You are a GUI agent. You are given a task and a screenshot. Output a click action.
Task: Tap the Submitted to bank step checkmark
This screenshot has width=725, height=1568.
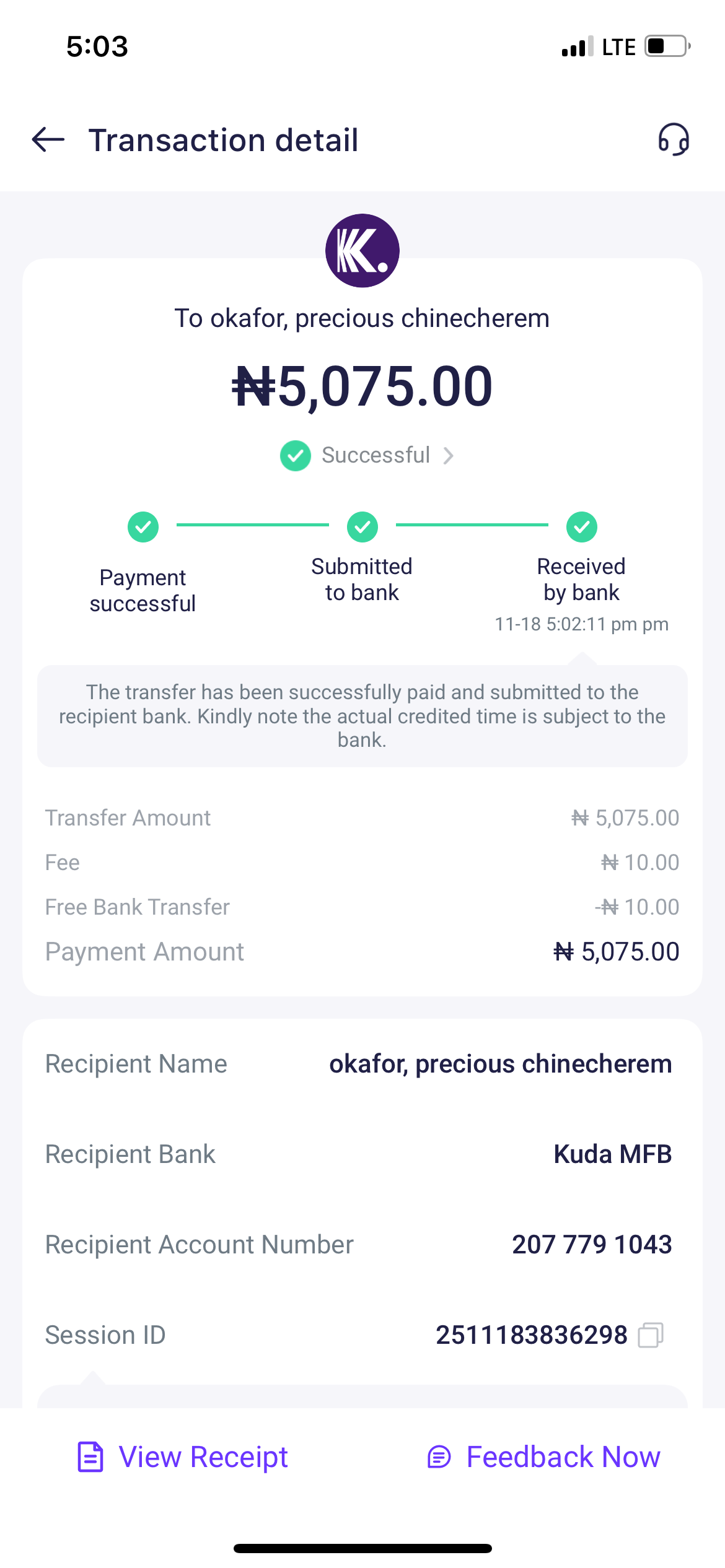click(362, 527)
